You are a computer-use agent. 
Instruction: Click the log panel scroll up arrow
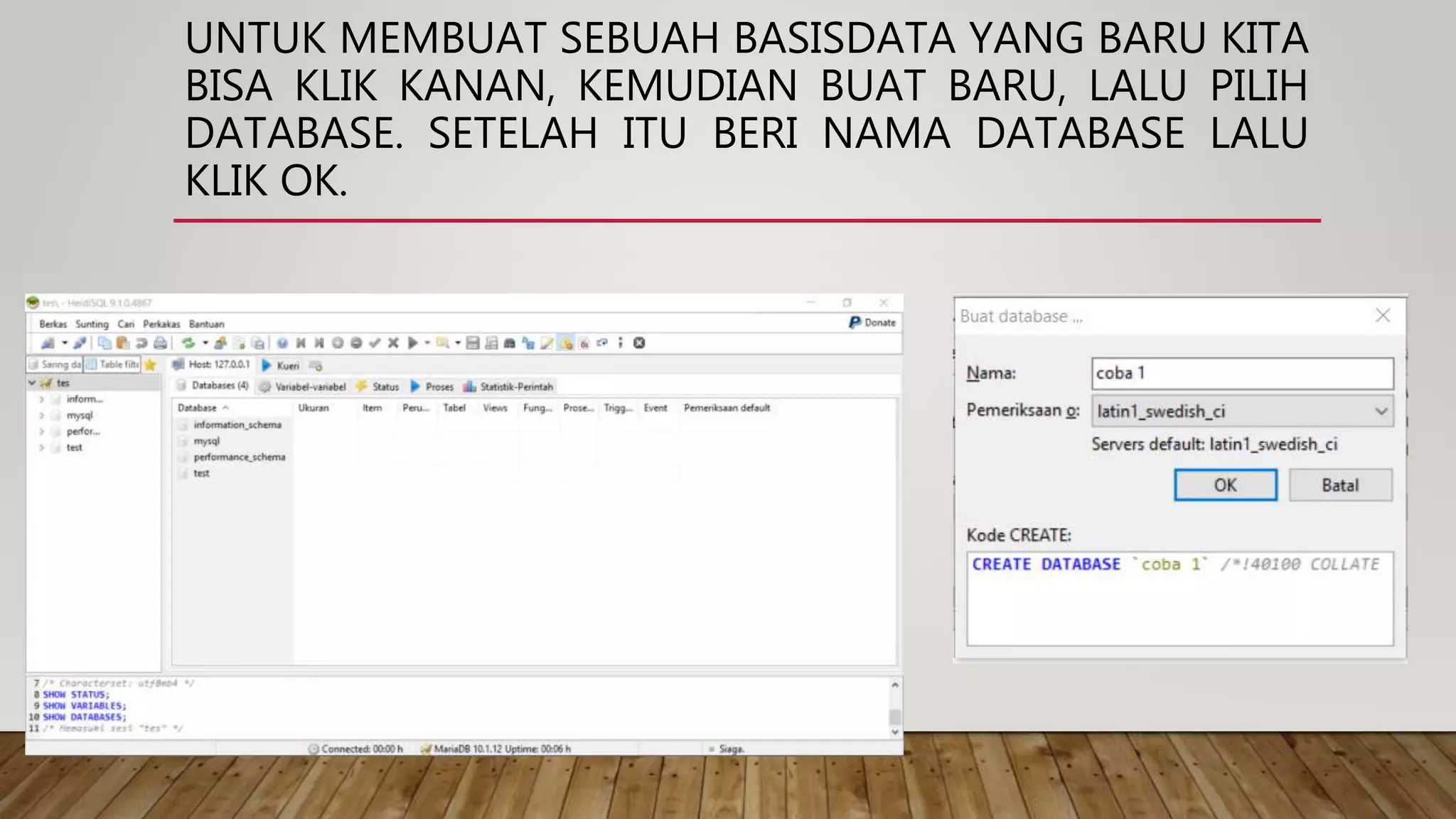895,685
